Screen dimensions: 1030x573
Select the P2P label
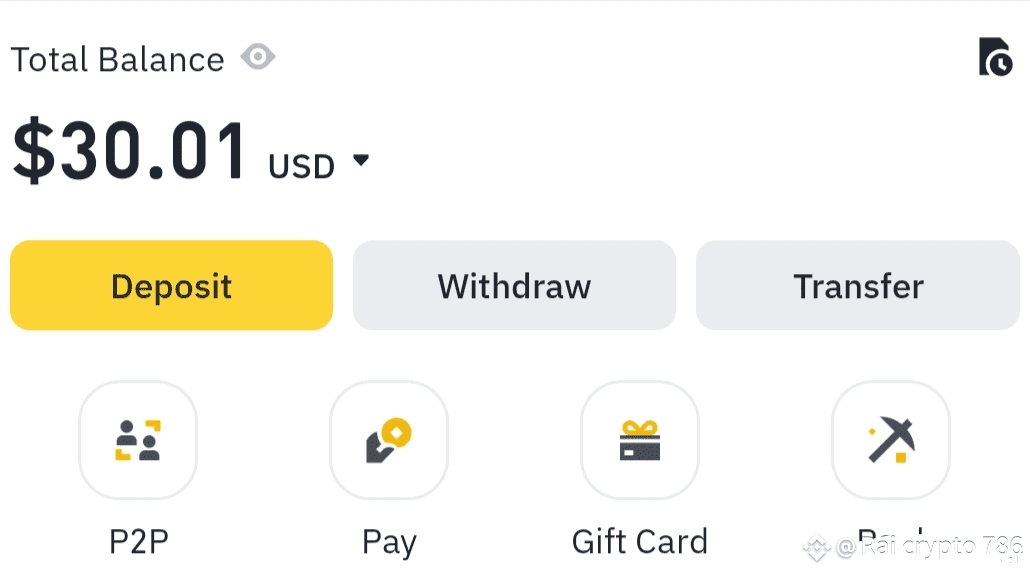point(139,542)
